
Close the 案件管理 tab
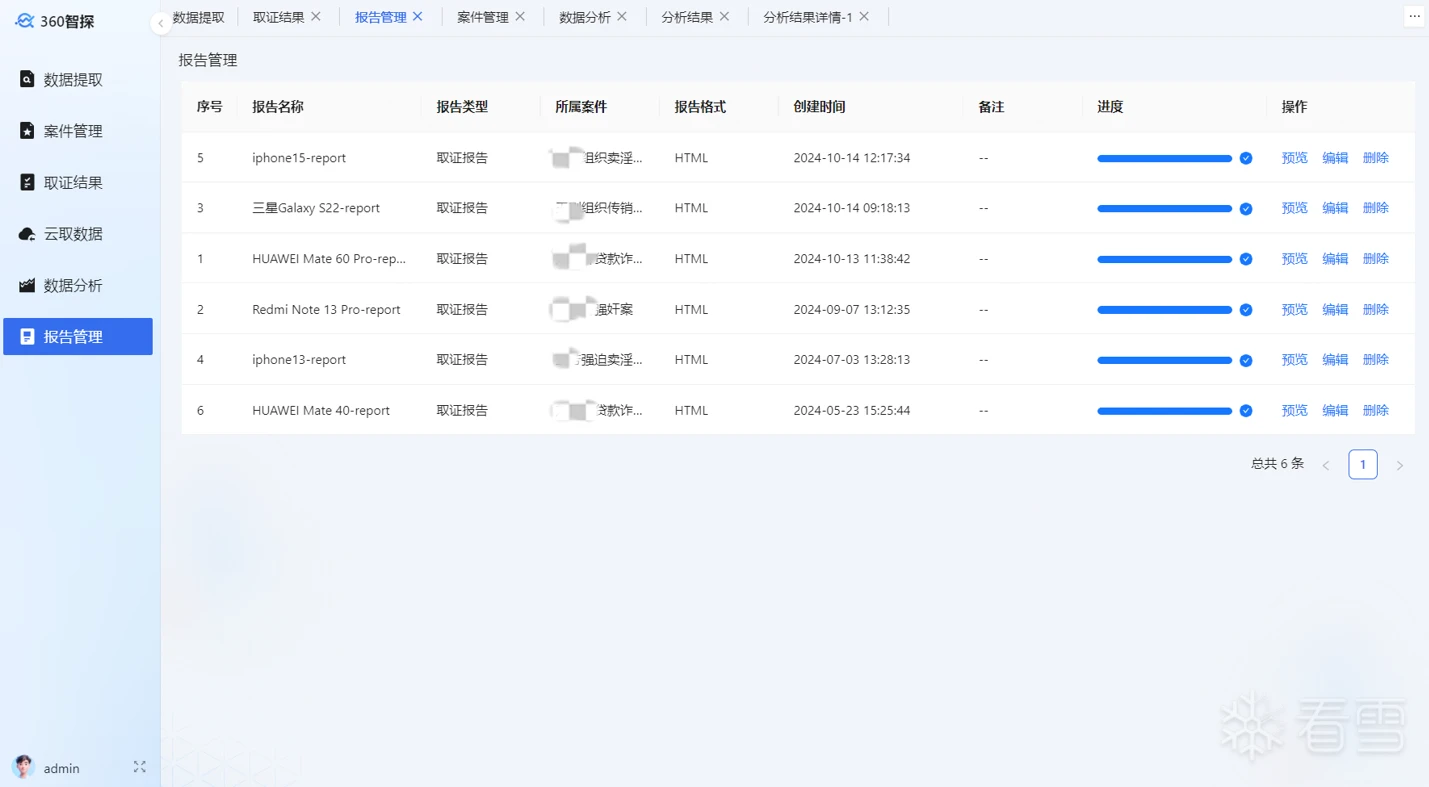point(520,17)
